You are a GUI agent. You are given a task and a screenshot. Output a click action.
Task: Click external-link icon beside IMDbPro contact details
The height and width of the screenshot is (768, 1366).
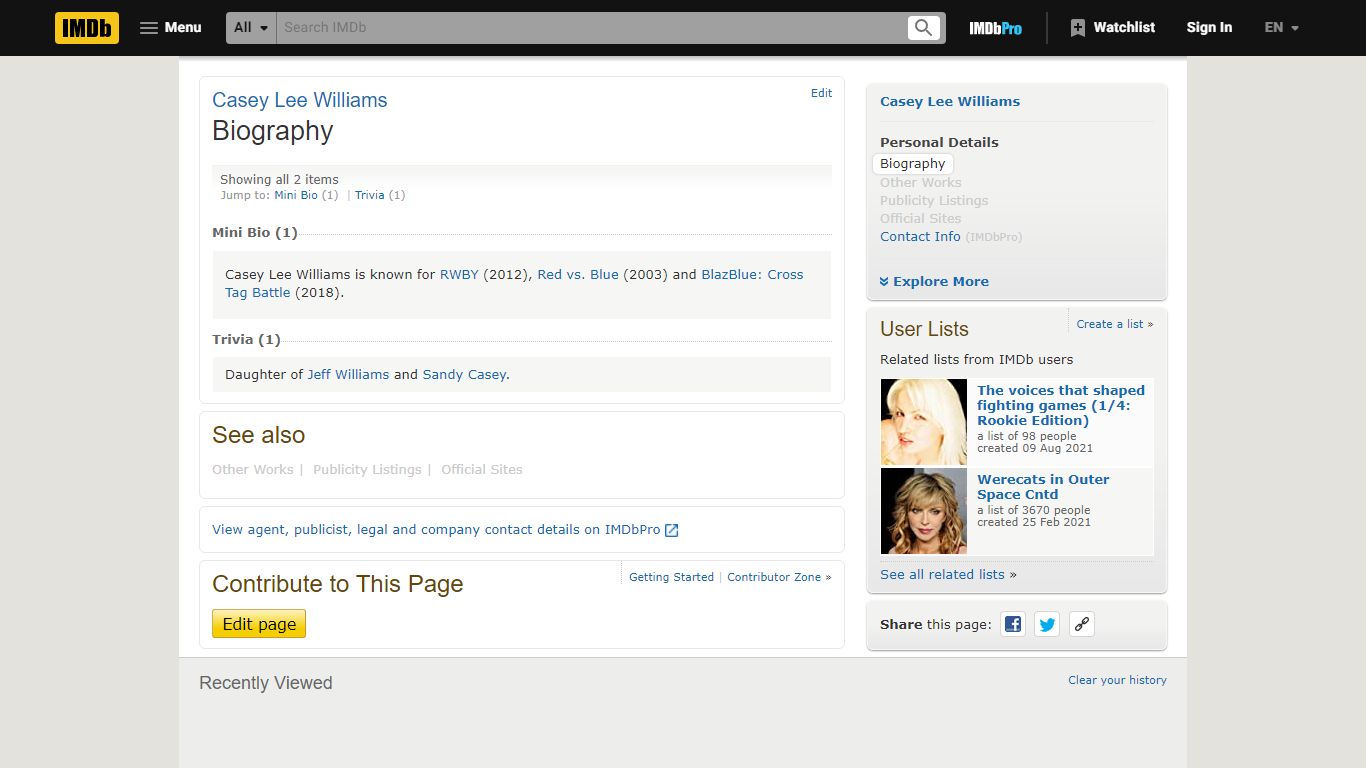coord(672,530)
